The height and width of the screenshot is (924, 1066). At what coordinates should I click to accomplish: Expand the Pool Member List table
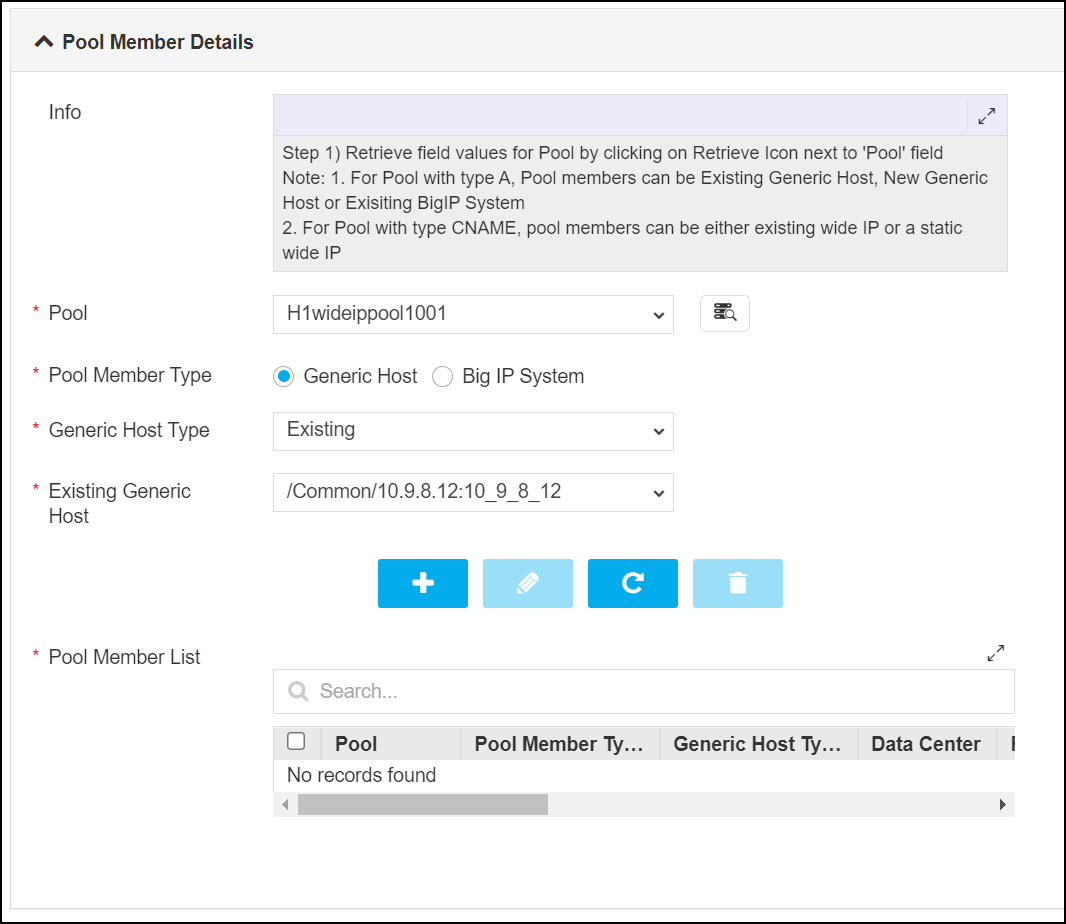(995, 653)
